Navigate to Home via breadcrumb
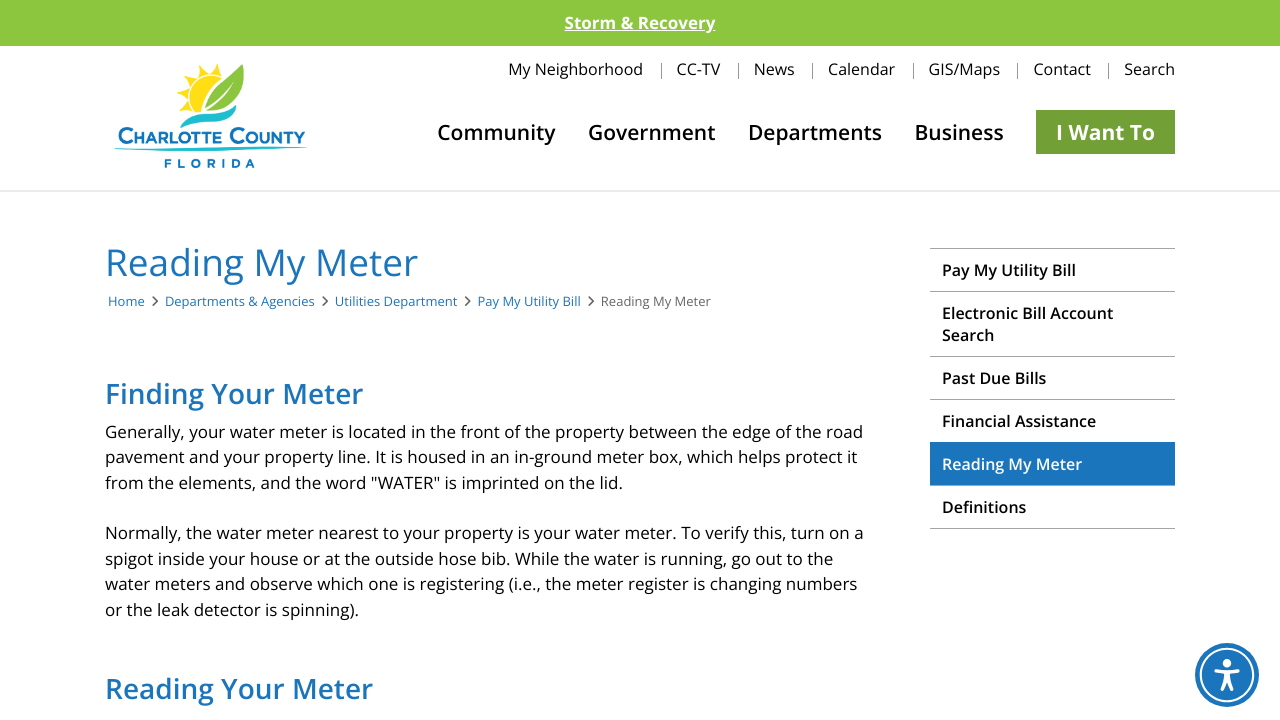 coord(126,301)
